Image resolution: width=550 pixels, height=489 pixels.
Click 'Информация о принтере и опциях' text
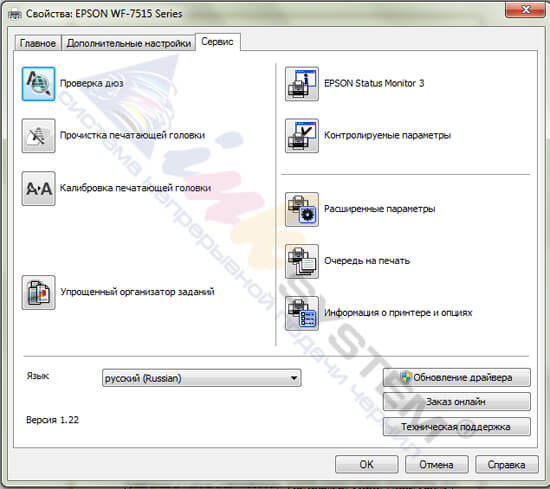[398, 313]
